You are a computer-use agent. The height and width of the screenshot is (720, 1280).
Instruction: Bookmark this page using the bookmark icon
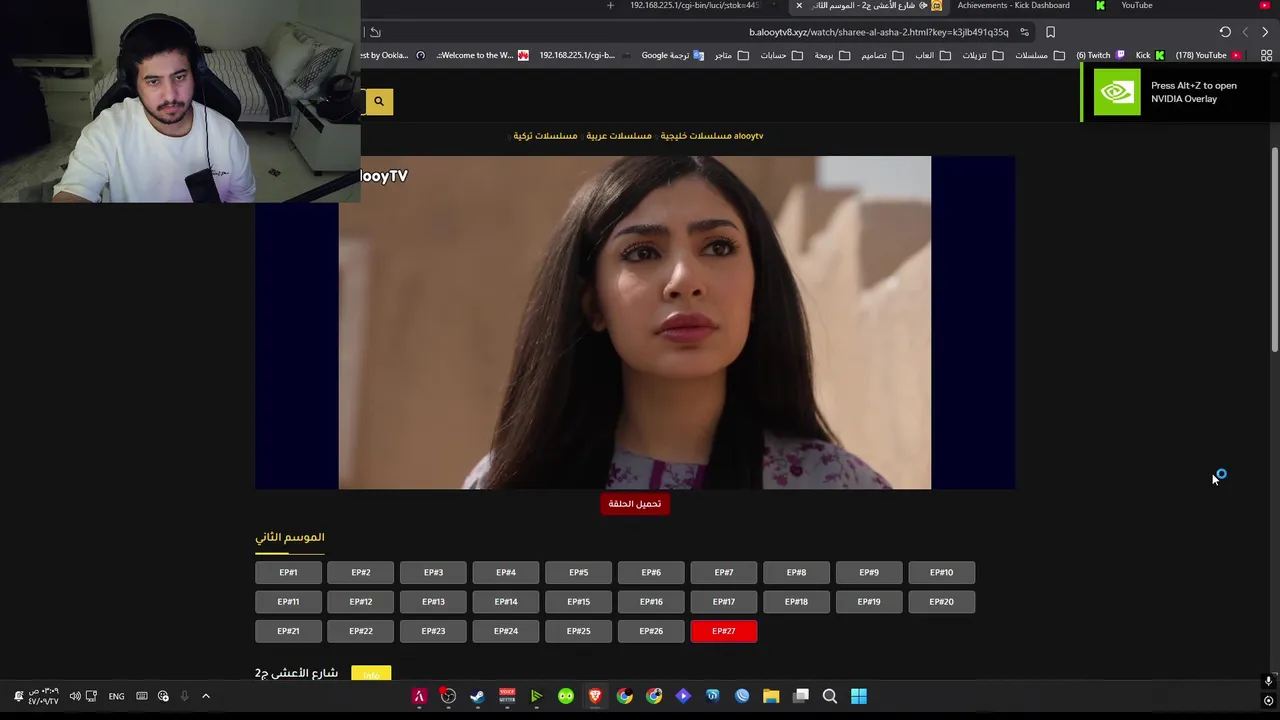[x=1050, y=32]
